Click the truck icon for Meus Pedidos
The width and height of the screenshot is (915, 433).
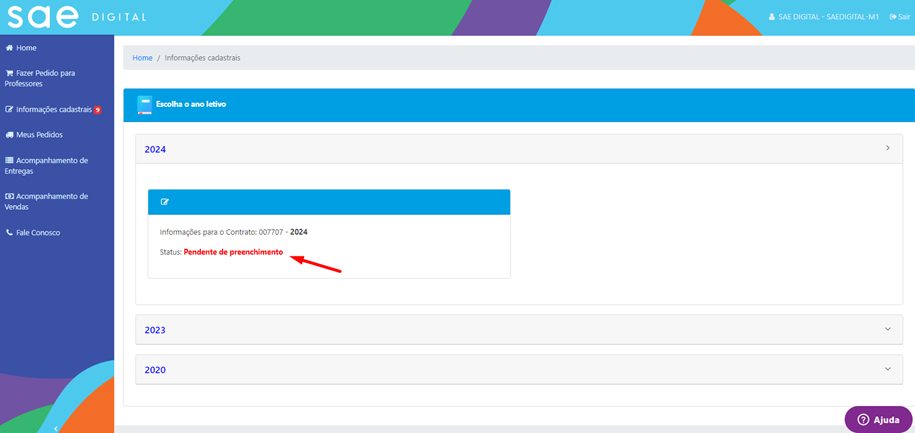(x=9, y=135)
